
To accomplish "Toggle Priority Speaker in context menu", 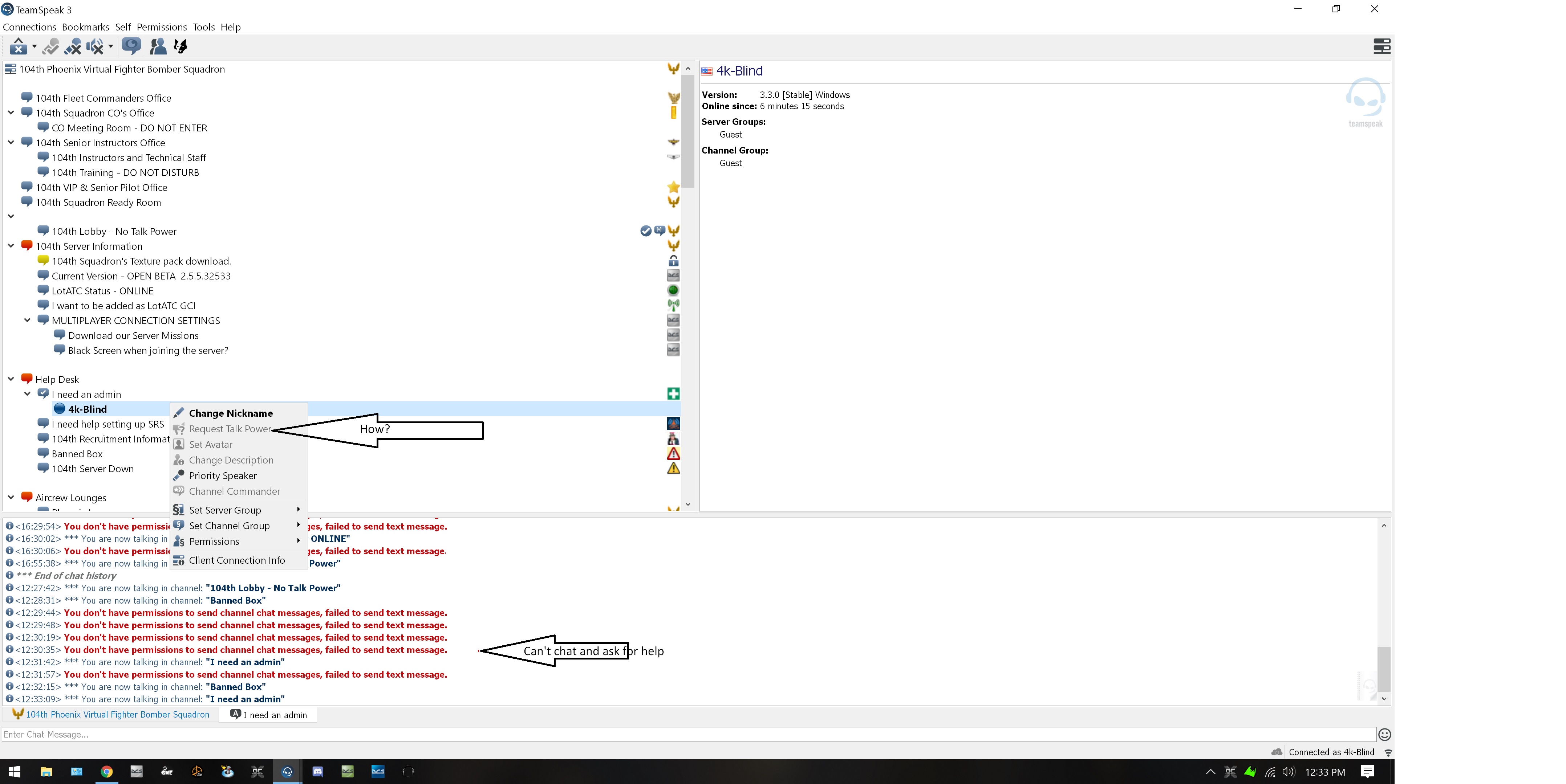I will [x=238, y=476].
